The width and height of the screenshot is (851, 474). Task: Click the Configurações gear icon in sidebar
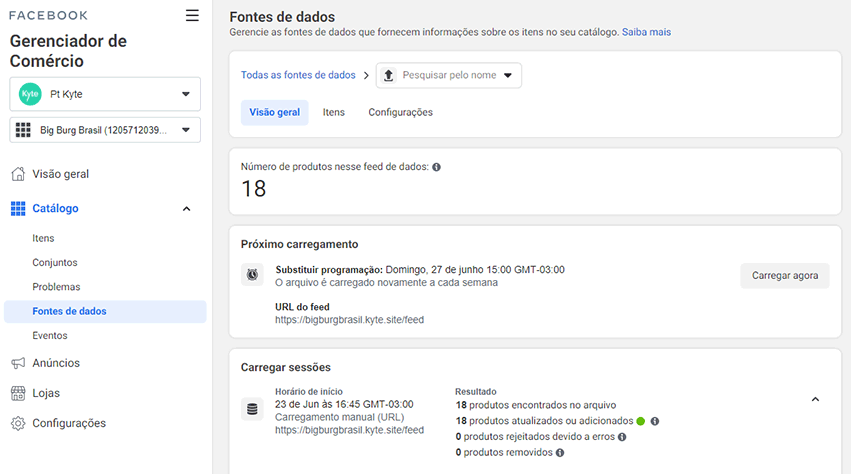click(18, 423)
